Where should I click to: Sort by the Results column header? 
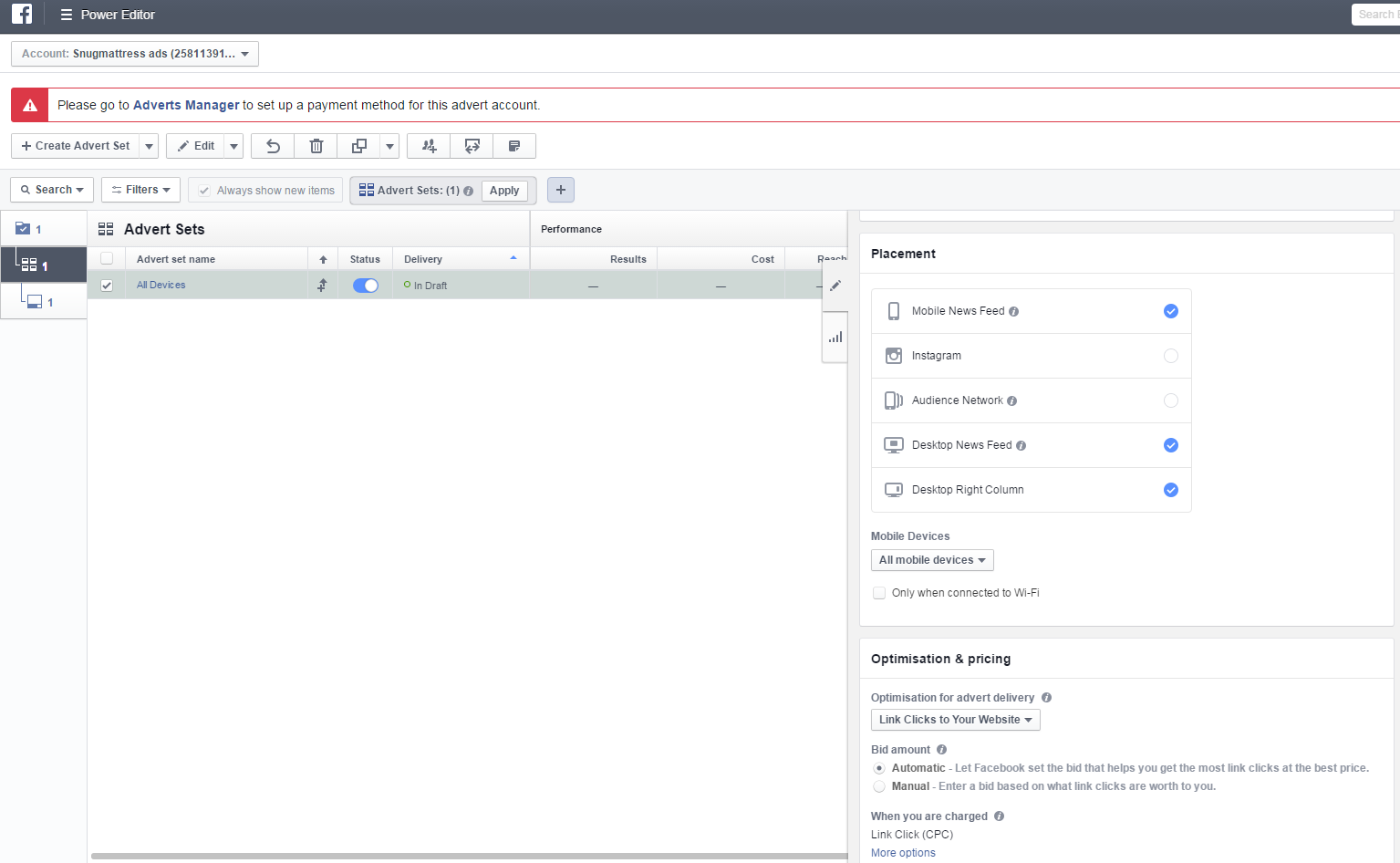pyautogui.click(x=593, y=260)
